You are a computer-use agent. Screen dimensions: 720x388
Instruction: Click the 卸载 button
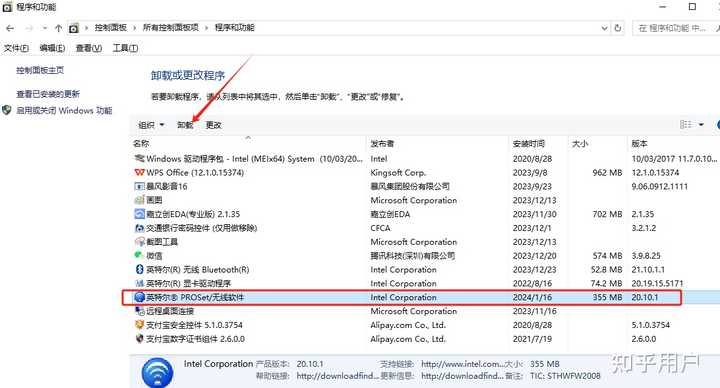click(185, 125)
